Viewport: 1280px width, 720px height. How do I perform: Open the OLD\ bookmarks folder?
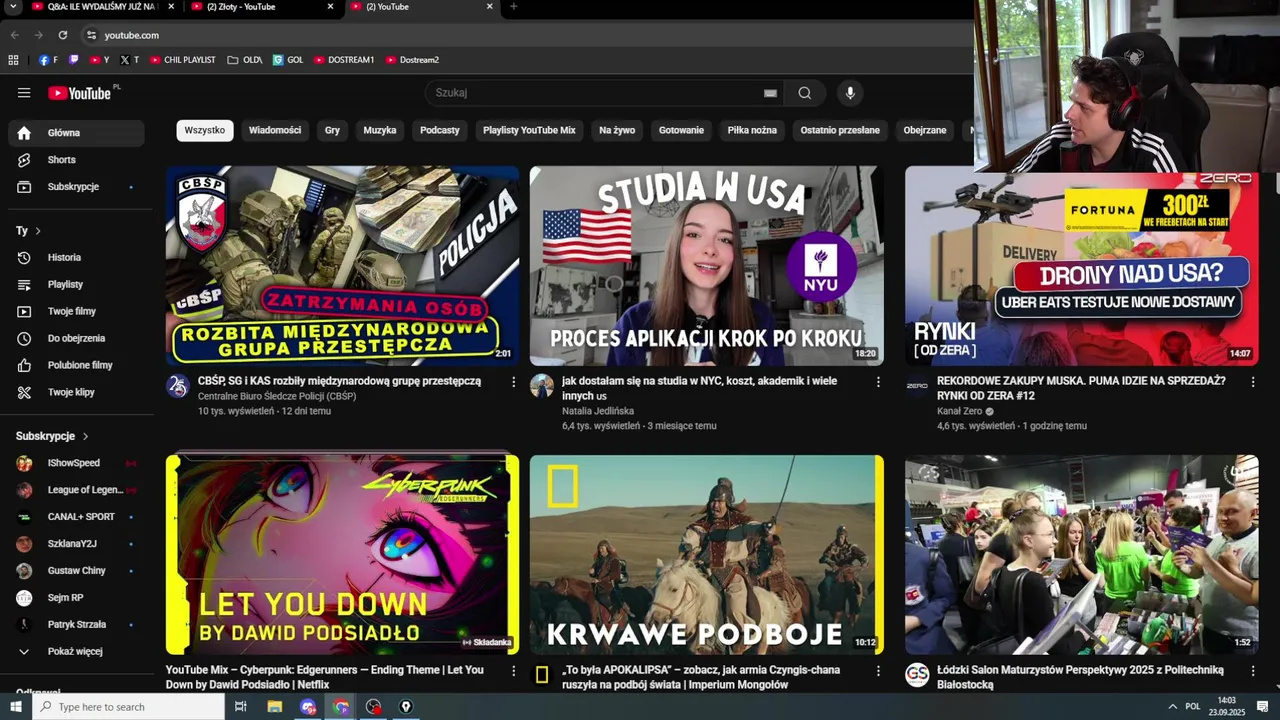pyautogui.click(x=245, y=60)
